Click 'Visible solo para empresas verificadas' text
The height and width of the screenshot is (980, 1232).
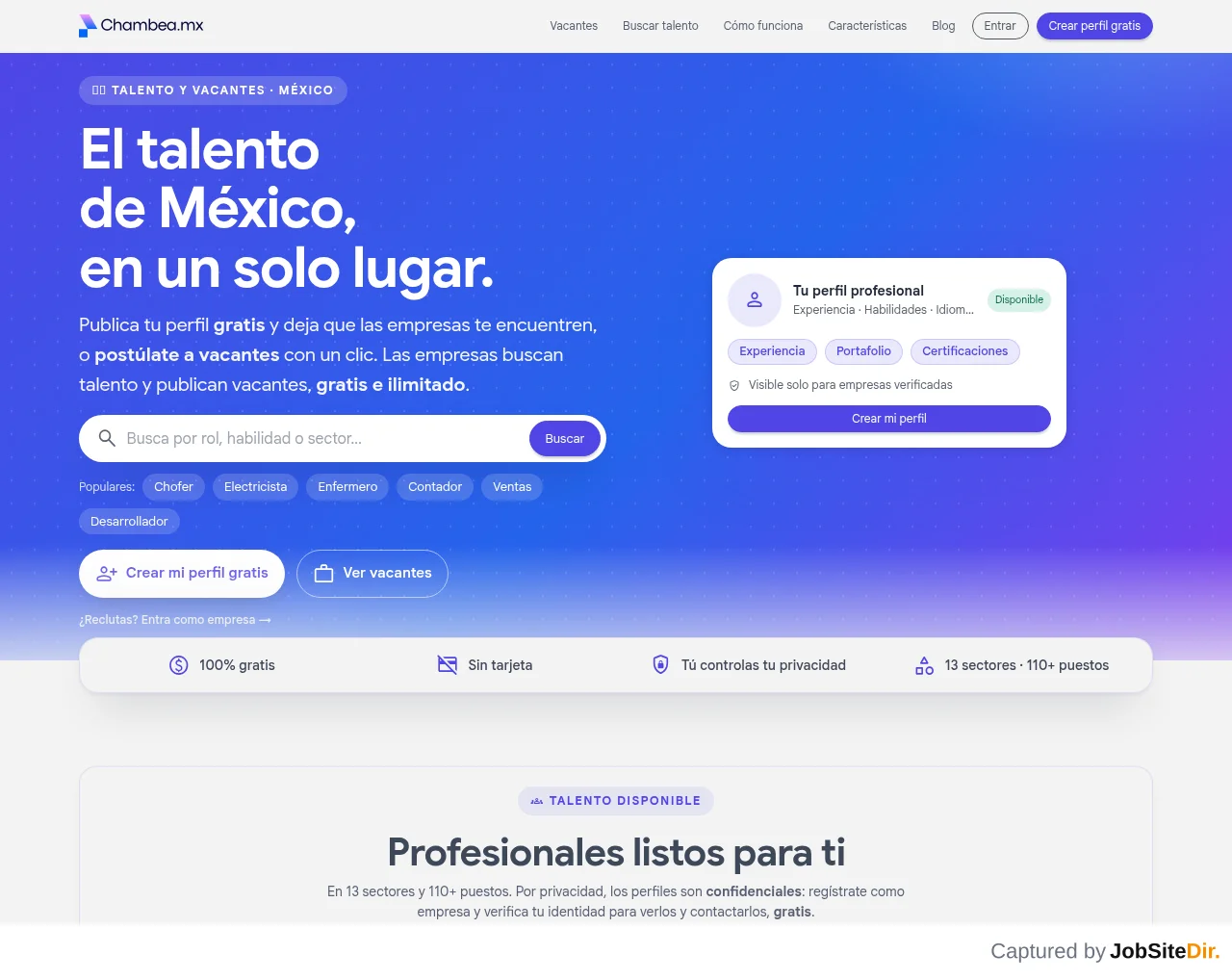(851, 385)
